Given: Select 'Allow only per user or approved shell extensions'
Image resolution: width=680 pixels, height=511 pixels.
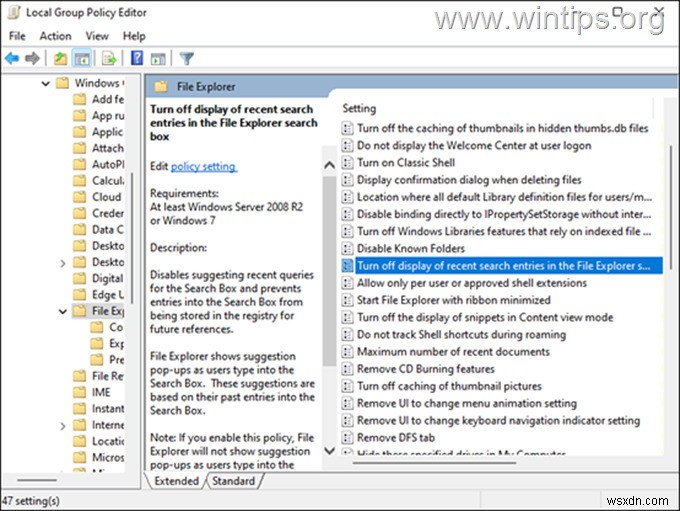Looking at the screenshot, I should click(x=472, y=283).
